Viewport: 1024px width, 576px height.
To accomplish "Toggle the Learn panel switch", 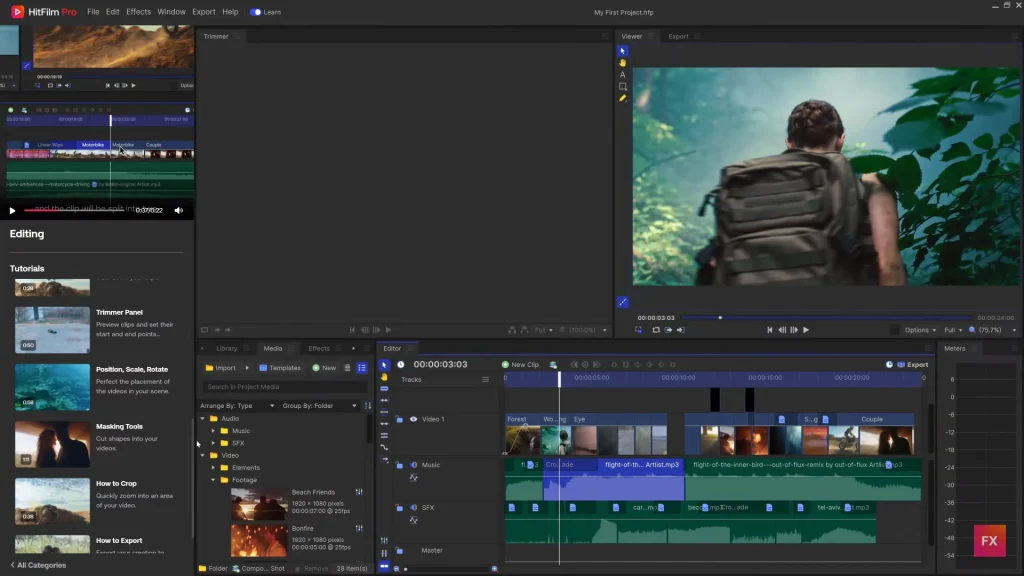I will tap(255, 12).
